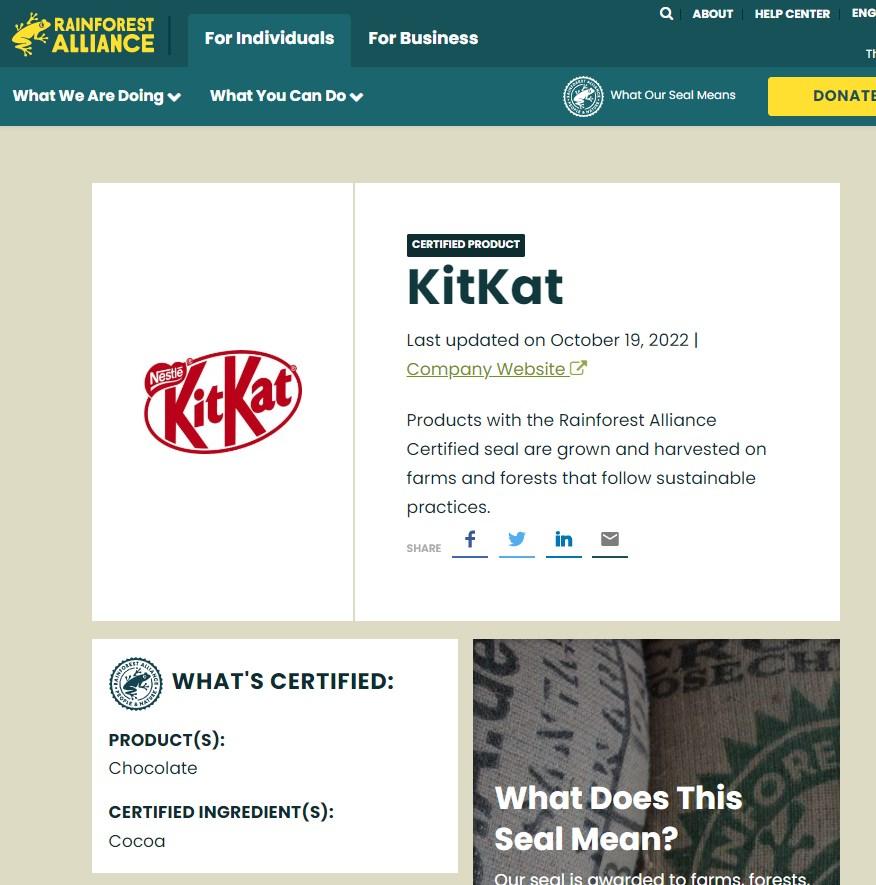The width and height of the screenshot is (876, 885).
Task: Expand the What You Can Do menu
Action: [286, 96]
